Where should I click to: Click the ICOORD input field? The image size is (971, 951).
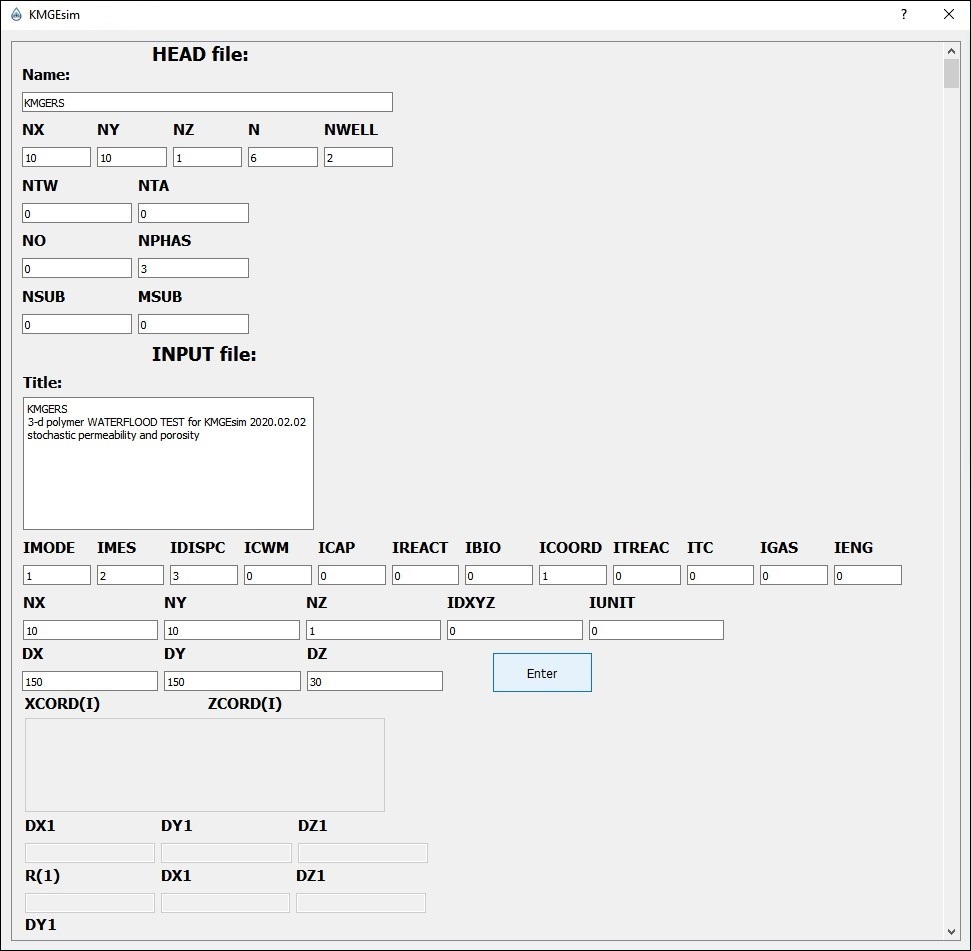[x=573, y=576]
